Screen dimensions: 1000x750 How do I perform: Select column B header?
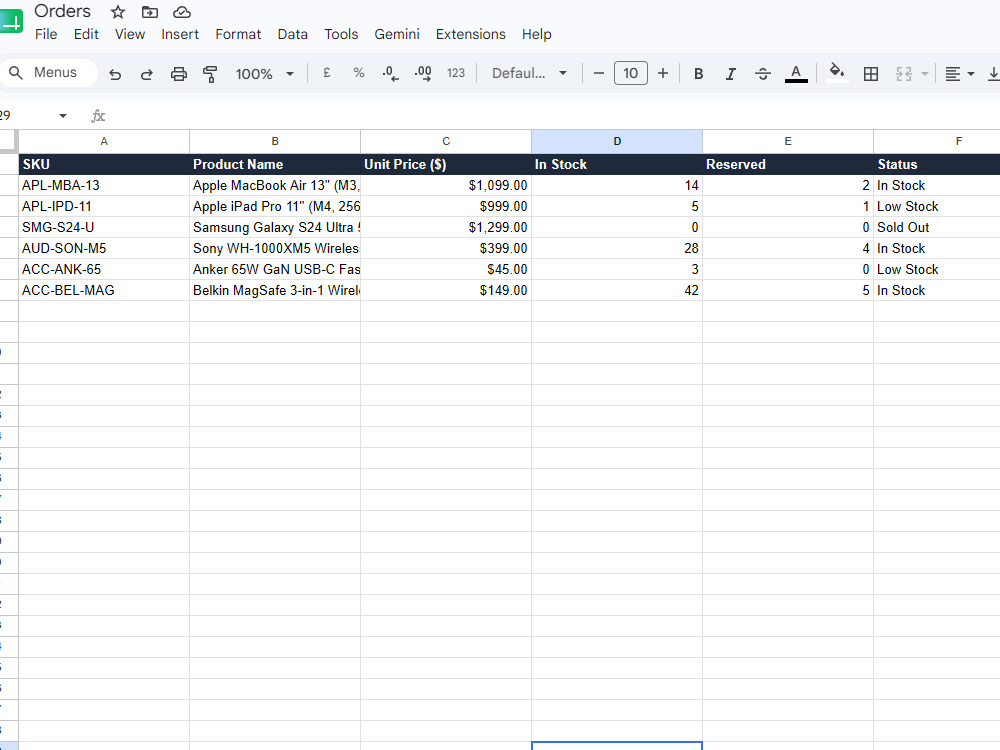pyautogui.click(x=275, y=142)
